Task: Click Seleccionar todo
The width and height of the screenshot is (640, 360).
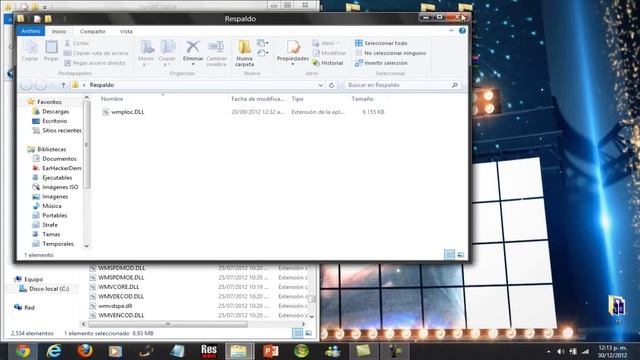Action: pos(381,43)
